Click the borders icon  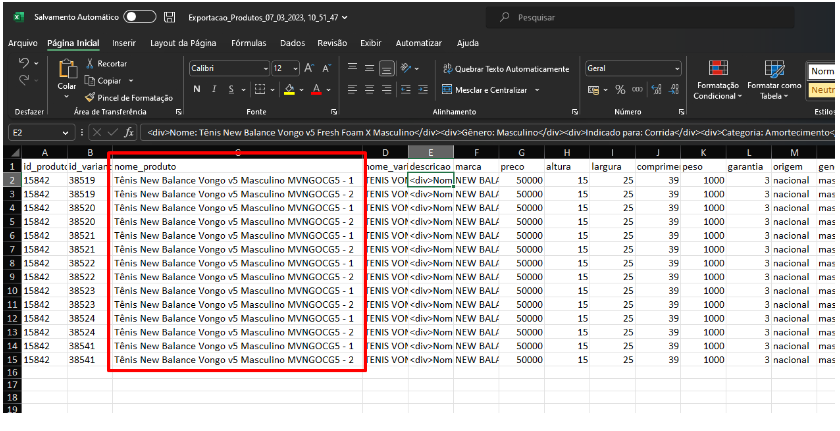pos(259,89)
